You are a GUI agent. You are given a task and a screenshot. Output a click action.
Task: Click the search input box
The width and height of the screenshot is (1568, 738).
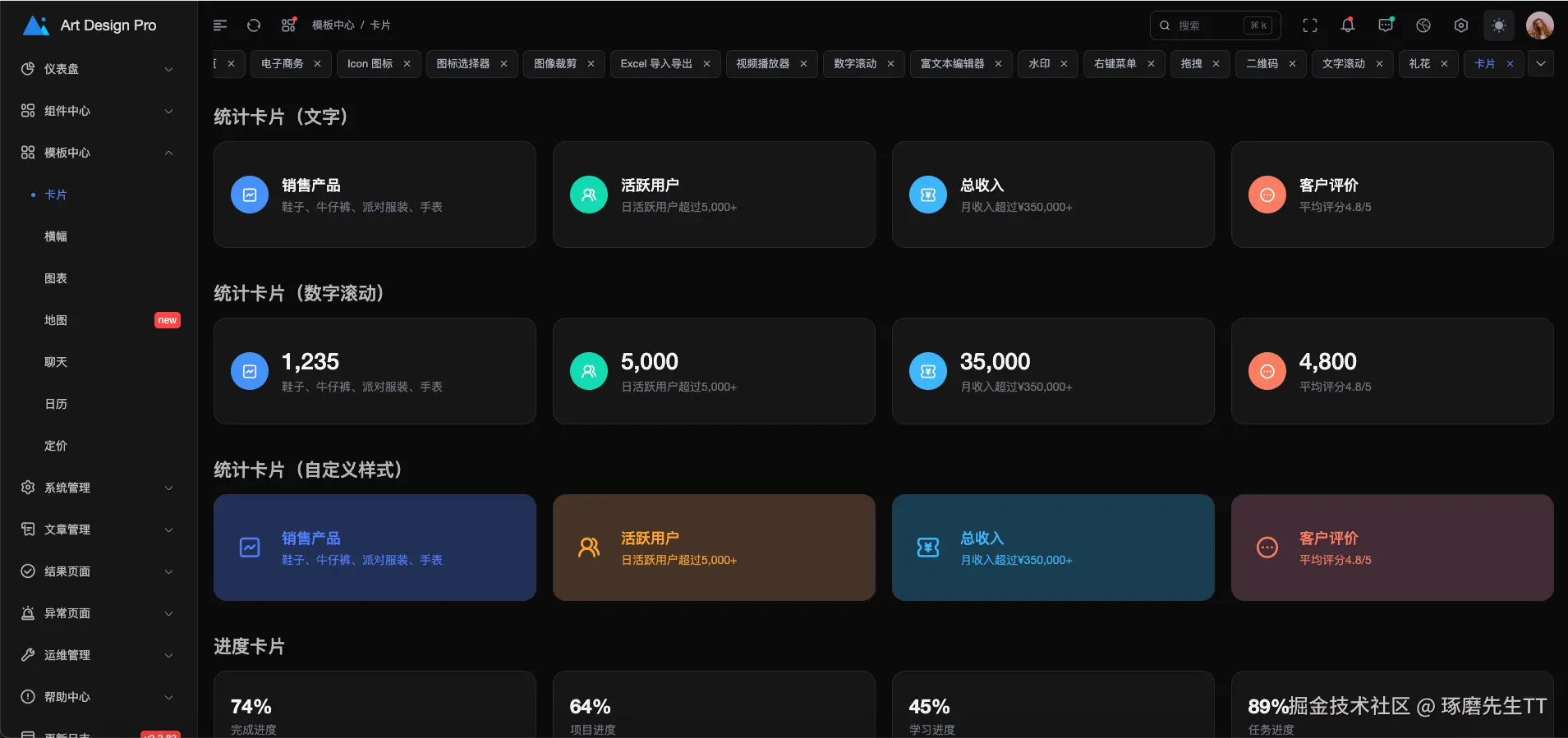[1216, 25]
